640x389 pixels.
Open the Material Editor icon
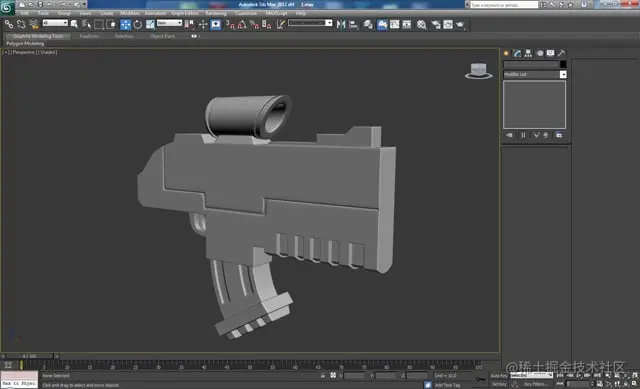pyautogui.click(x=421, y=24)
